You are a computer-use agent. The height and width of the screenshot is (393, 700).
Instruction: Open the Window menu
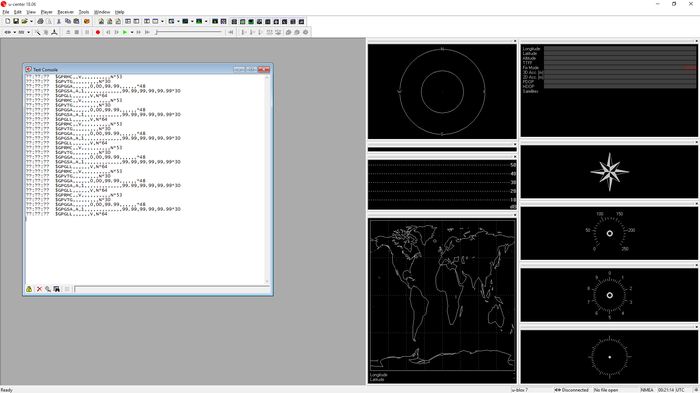click(x=102, y=12)
